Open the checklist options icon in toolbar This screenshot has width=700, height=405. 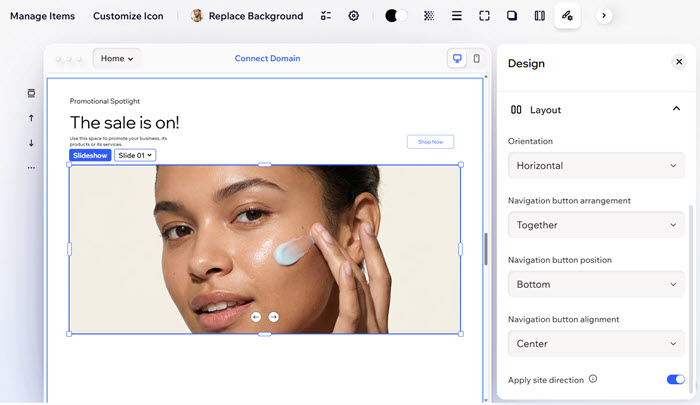(326, 16)
